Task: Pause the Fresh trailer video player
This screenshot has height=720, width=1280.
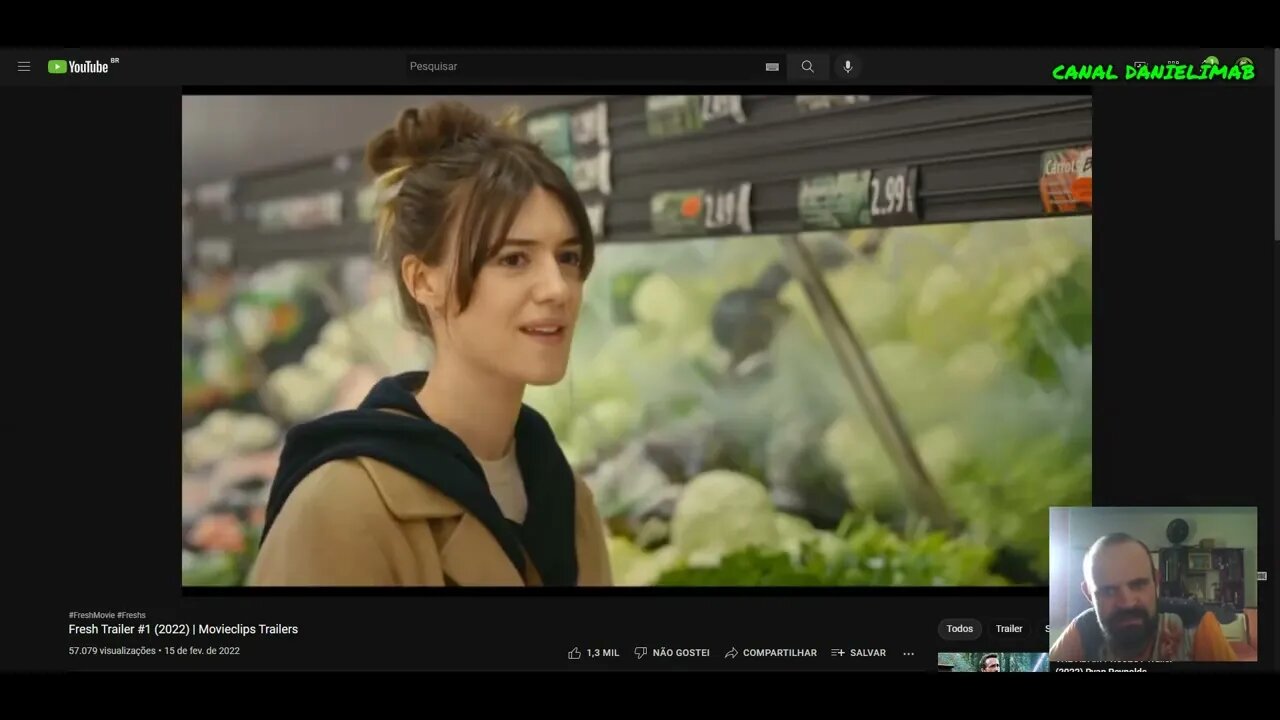Action: pyautogui.click(x=636, y=341)
